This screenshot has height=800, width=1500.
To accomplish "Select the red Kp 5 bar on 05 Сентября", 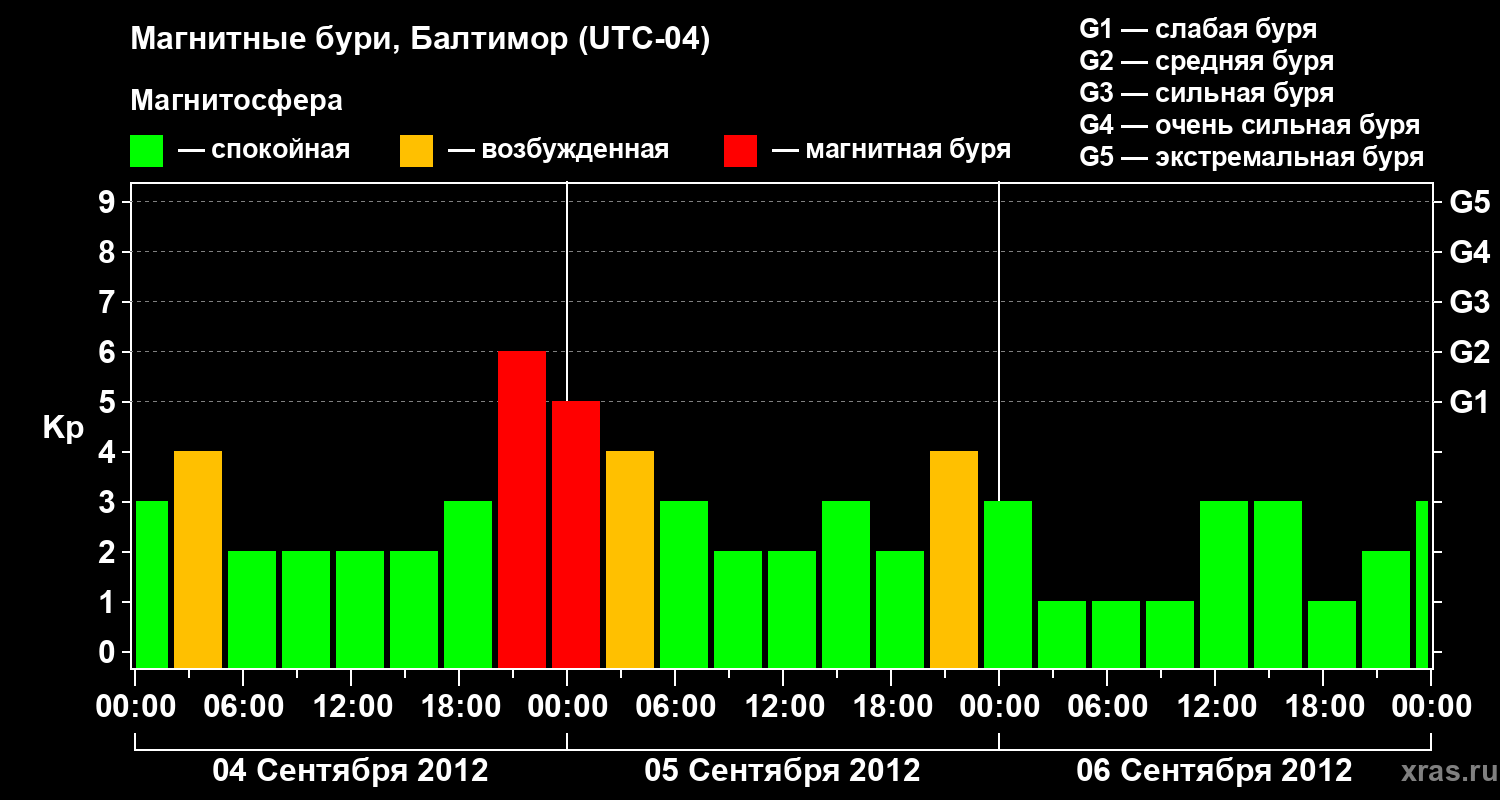I will click(x=576, y=535).
